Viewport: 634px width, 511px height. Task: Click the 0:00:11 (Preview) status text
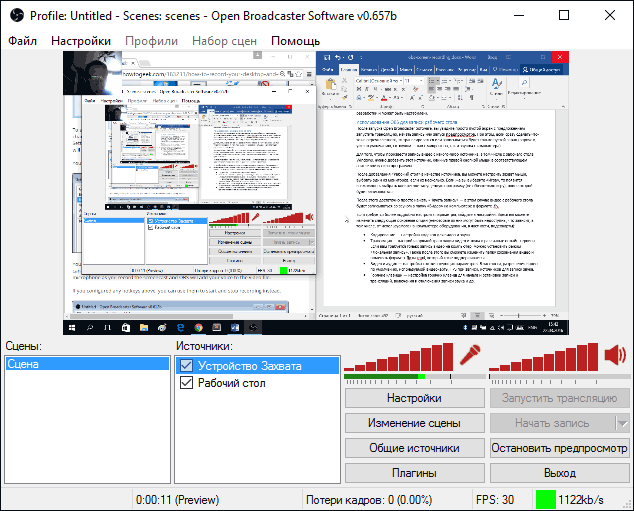click(x=178, y=500)
